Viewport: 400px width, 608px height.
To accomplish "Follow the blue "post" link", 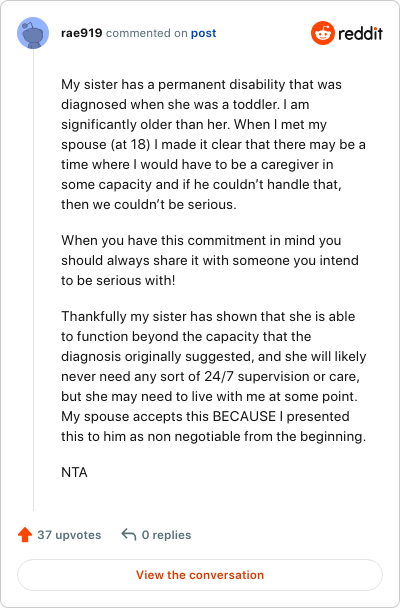I will 203,33.
